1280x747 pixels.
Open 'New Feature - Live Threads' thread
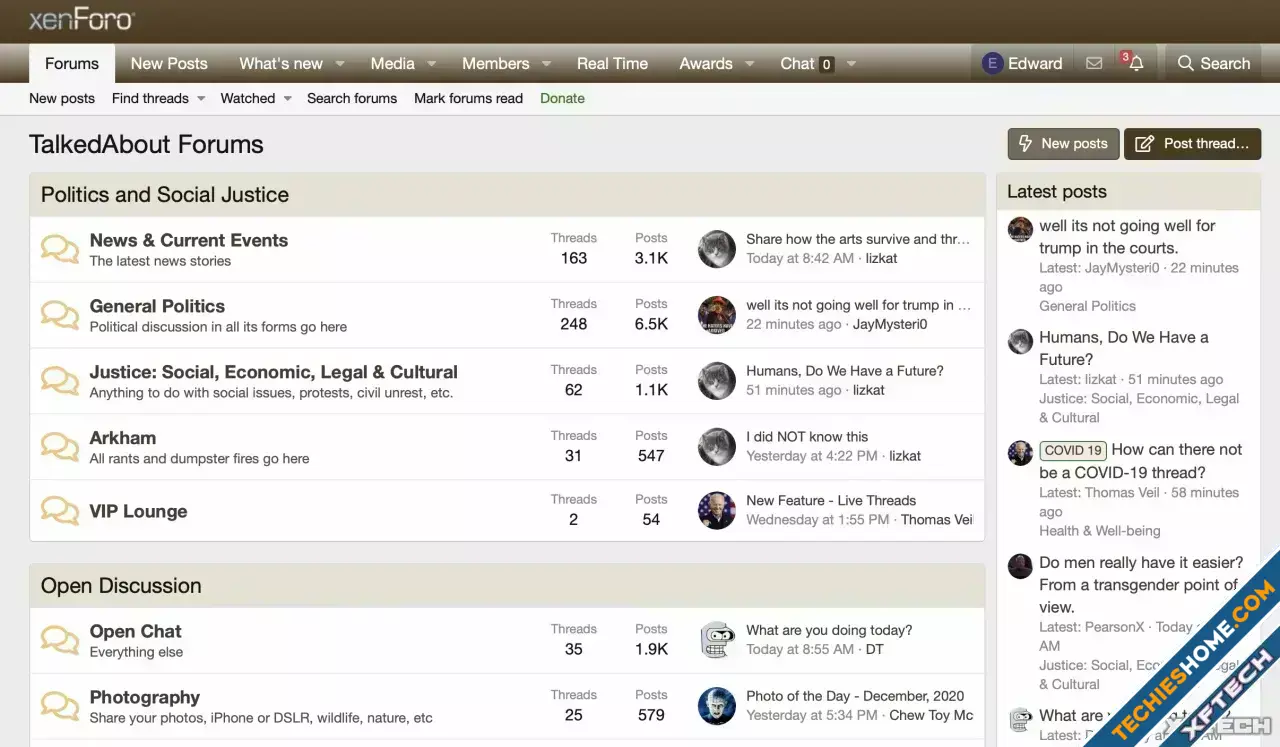(831, 501)
